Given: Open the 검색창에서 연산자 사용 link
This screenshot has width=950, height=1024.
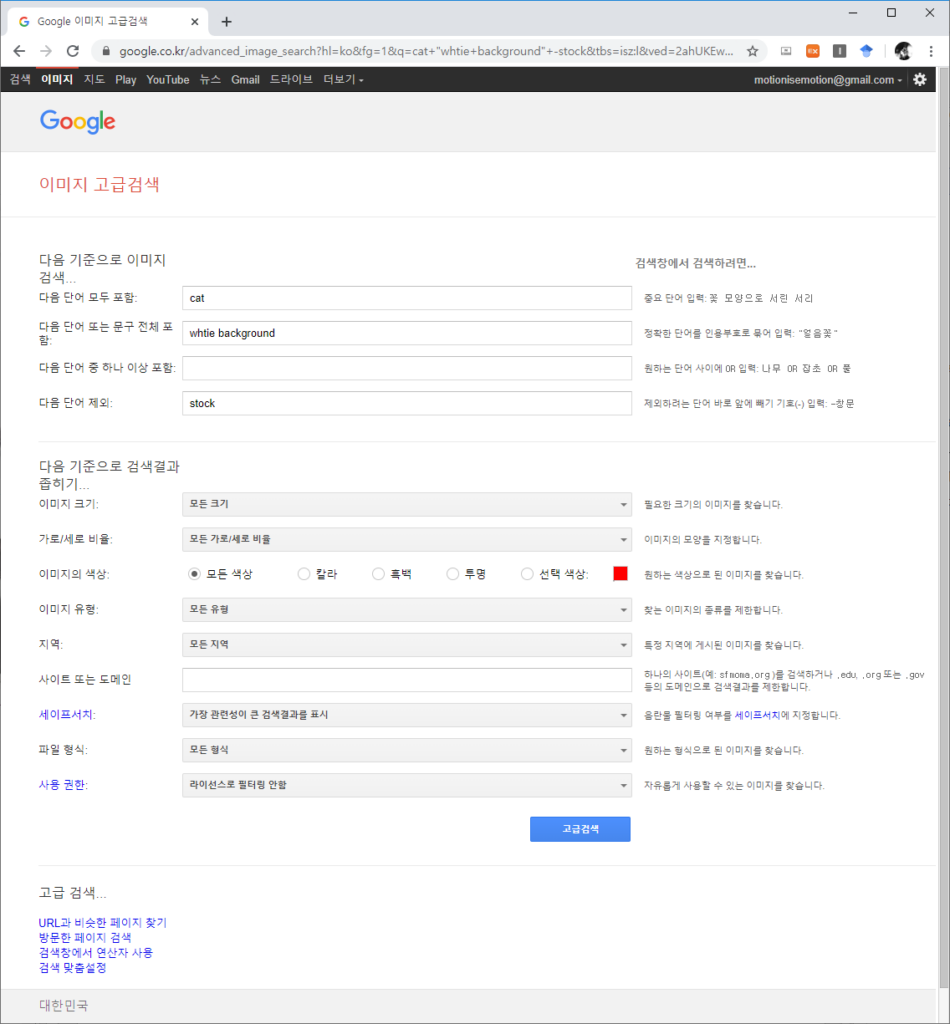Looking at the screenshot, I should click(x=96, y=953).
